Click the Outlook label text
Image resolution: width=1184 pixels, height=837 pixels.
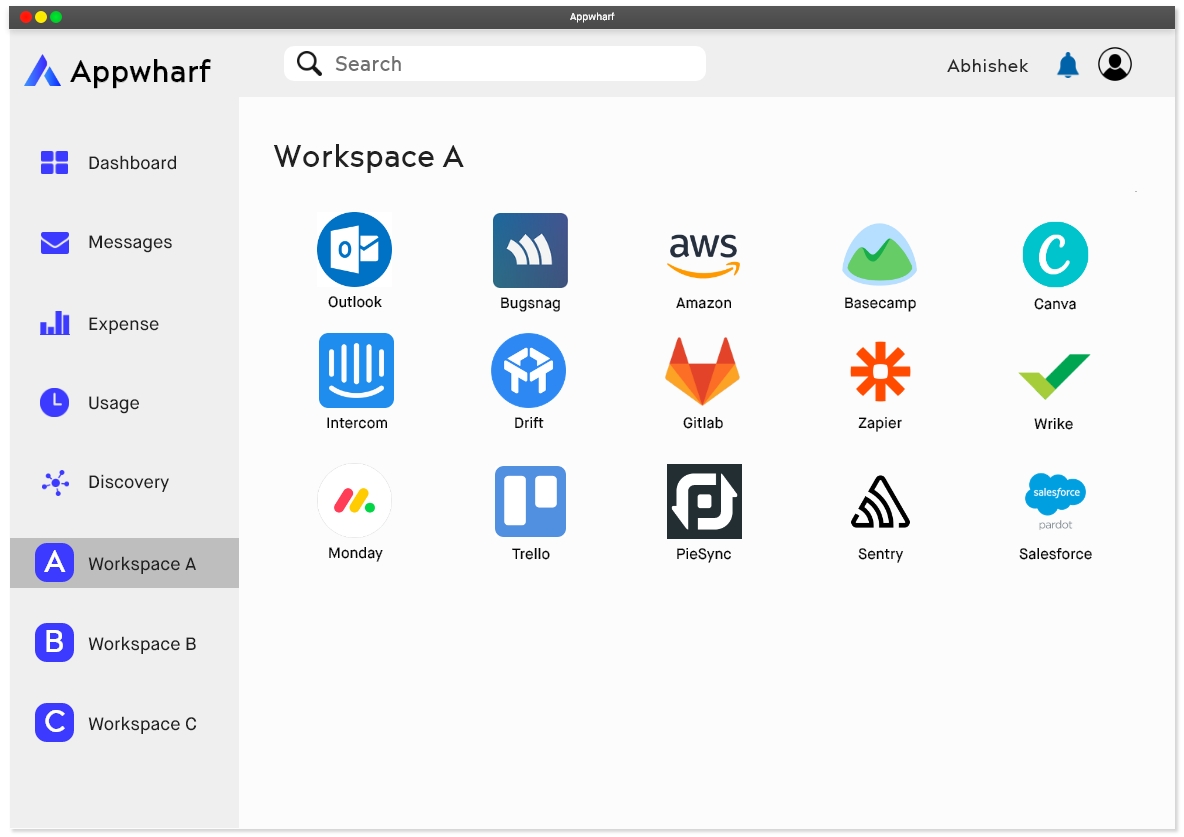click(354, 302)
